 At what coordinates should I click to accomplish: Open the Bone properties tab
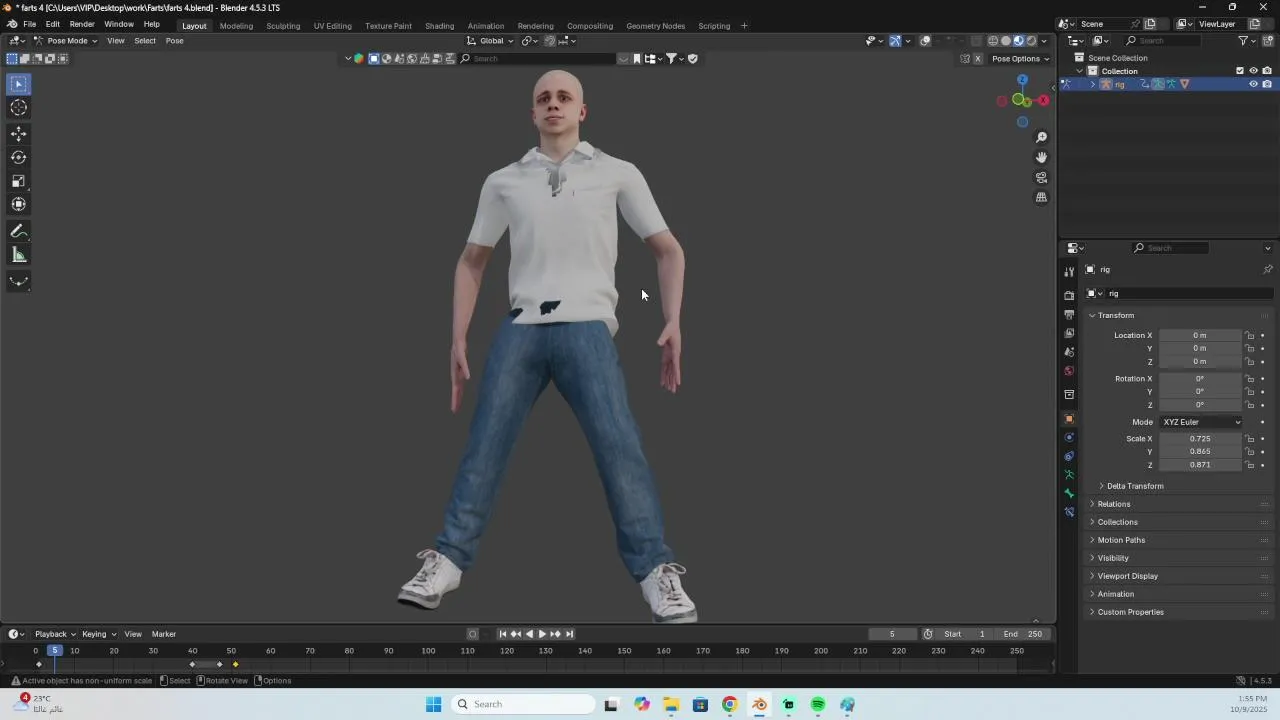(1069, 493)
